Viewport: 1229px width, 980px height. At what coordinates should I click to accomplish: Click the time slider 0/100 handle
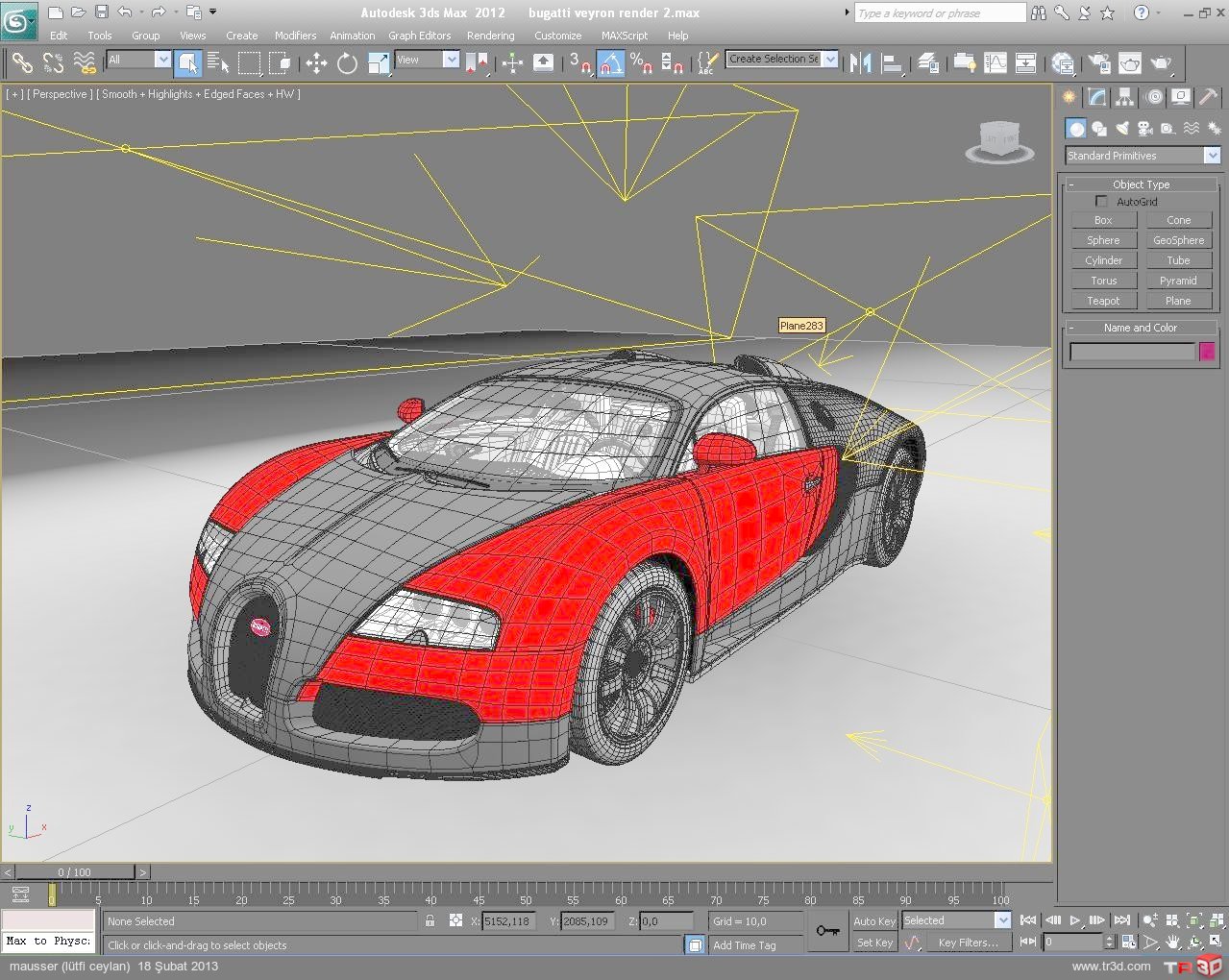point(74,872)
